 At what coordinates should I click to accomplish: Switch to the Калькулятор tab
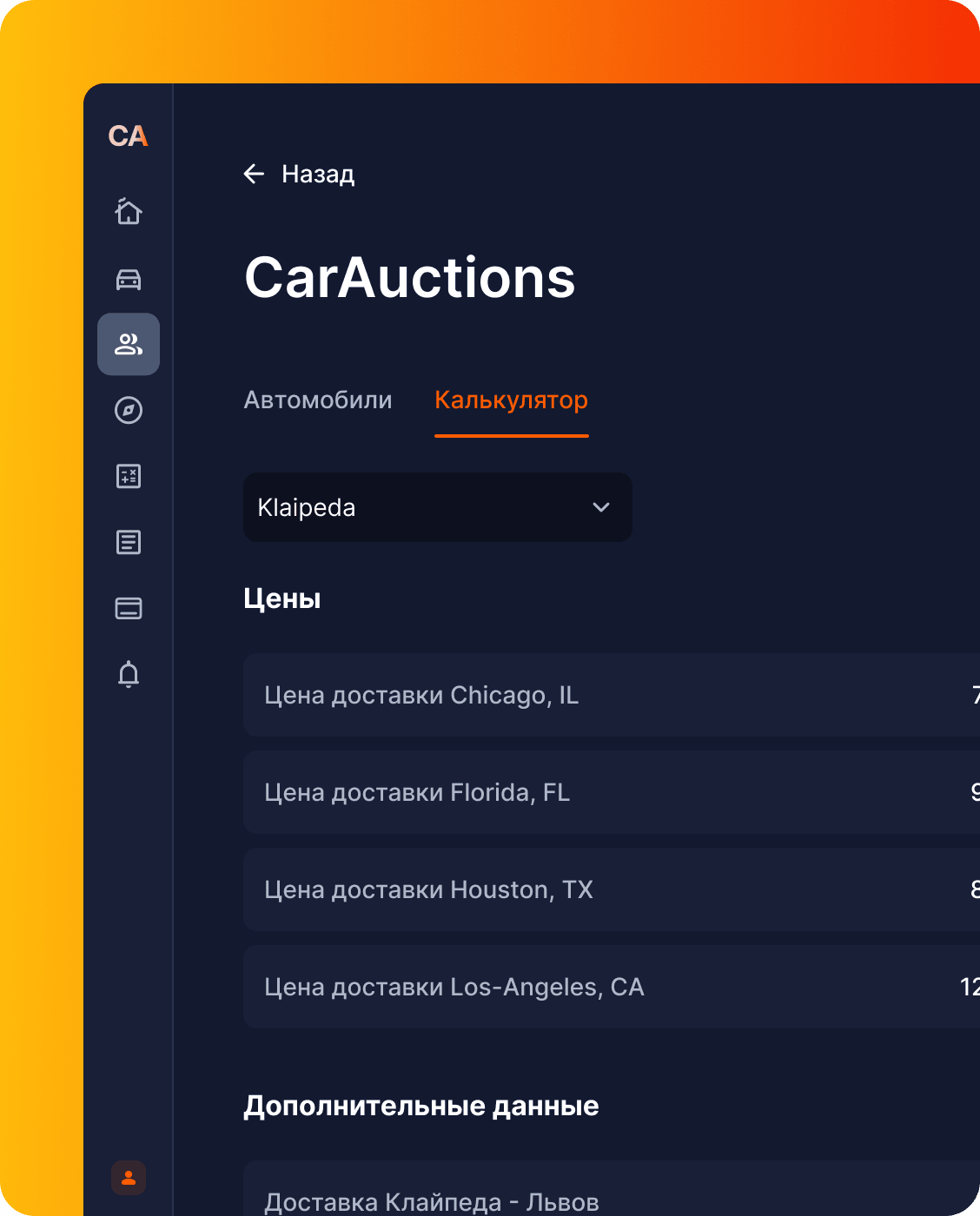[x=512, y=400]
